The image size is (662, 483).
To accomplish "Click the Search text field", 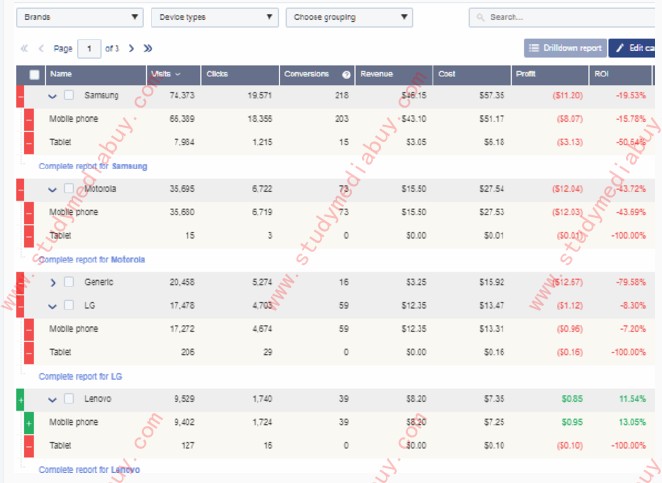I will pyautogui.click(x=562, y=17).
